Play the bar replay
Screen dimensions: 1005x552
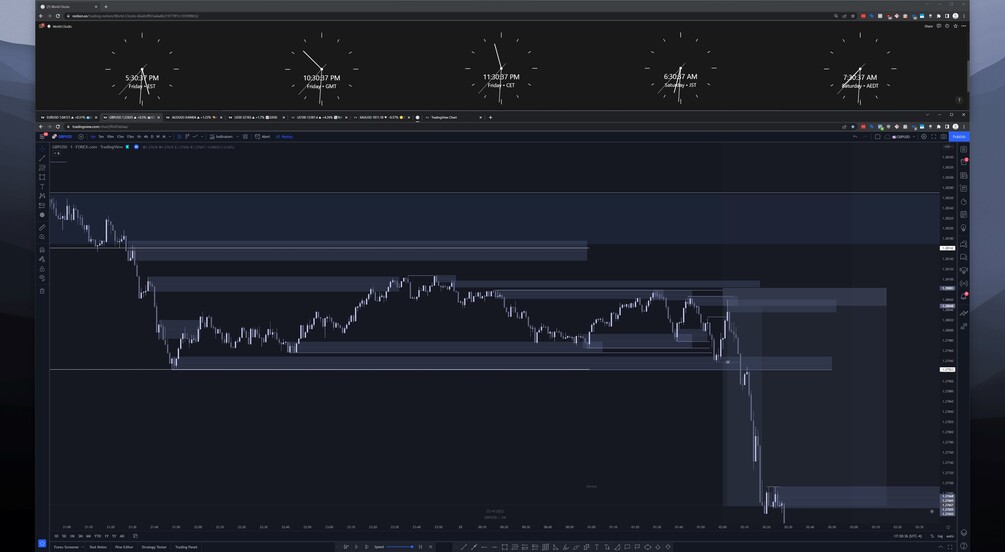(356, 547)
